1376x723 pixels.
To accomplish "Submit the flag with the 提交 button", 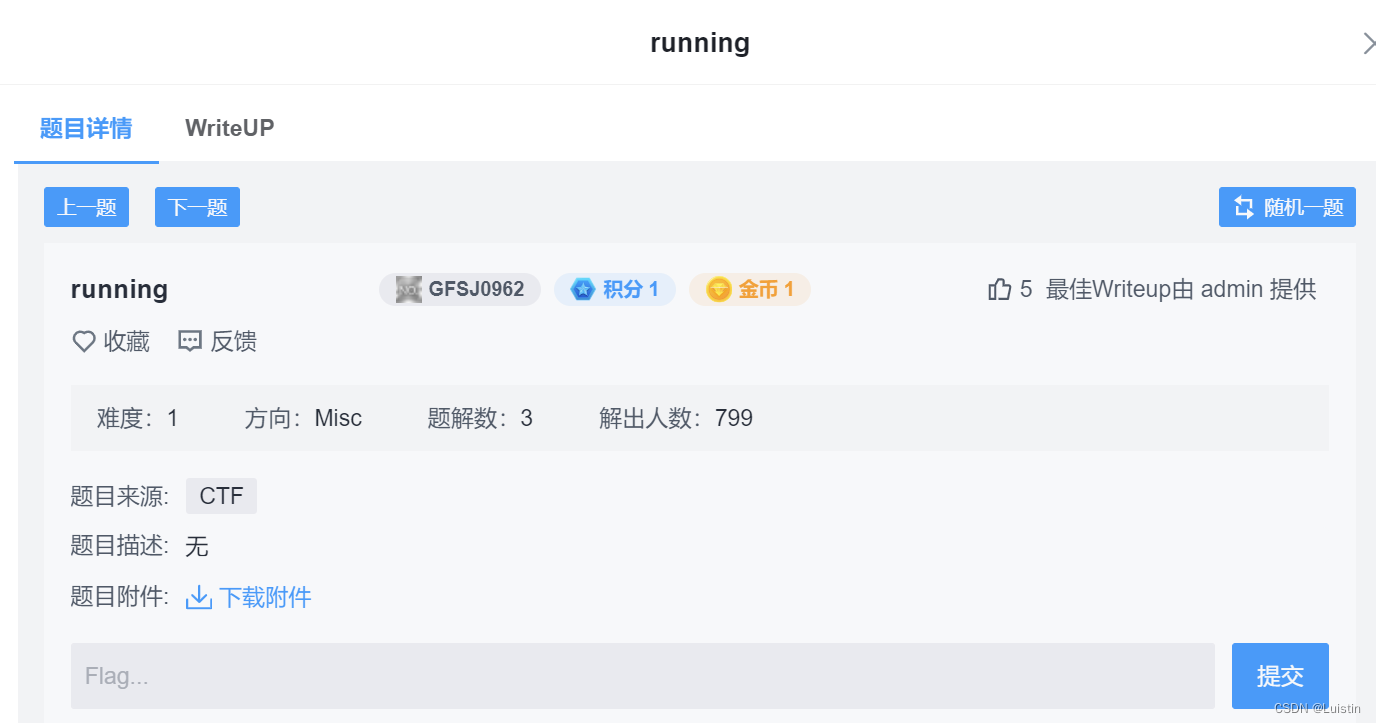I will (x=1279, y=676).
